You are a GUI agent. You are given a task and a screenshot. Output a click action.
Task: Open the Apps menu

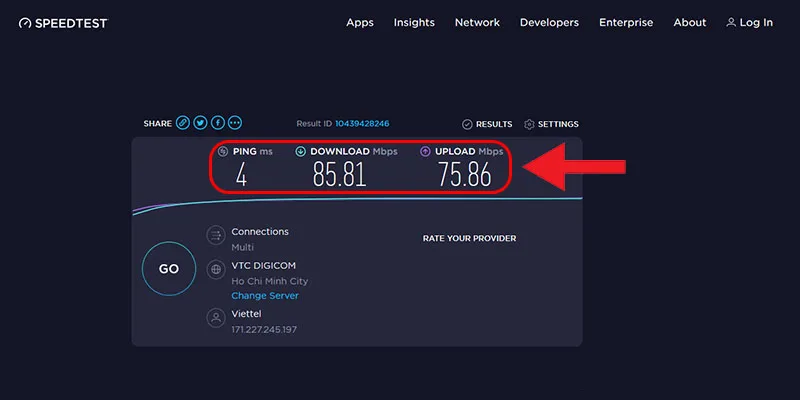pyautogui.click(x=360, y=22)
